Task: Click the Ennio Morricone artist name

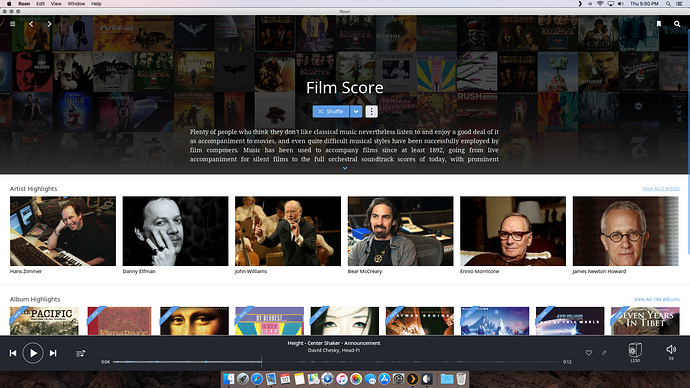Action: pyautogui.click(x=480, y=271)
